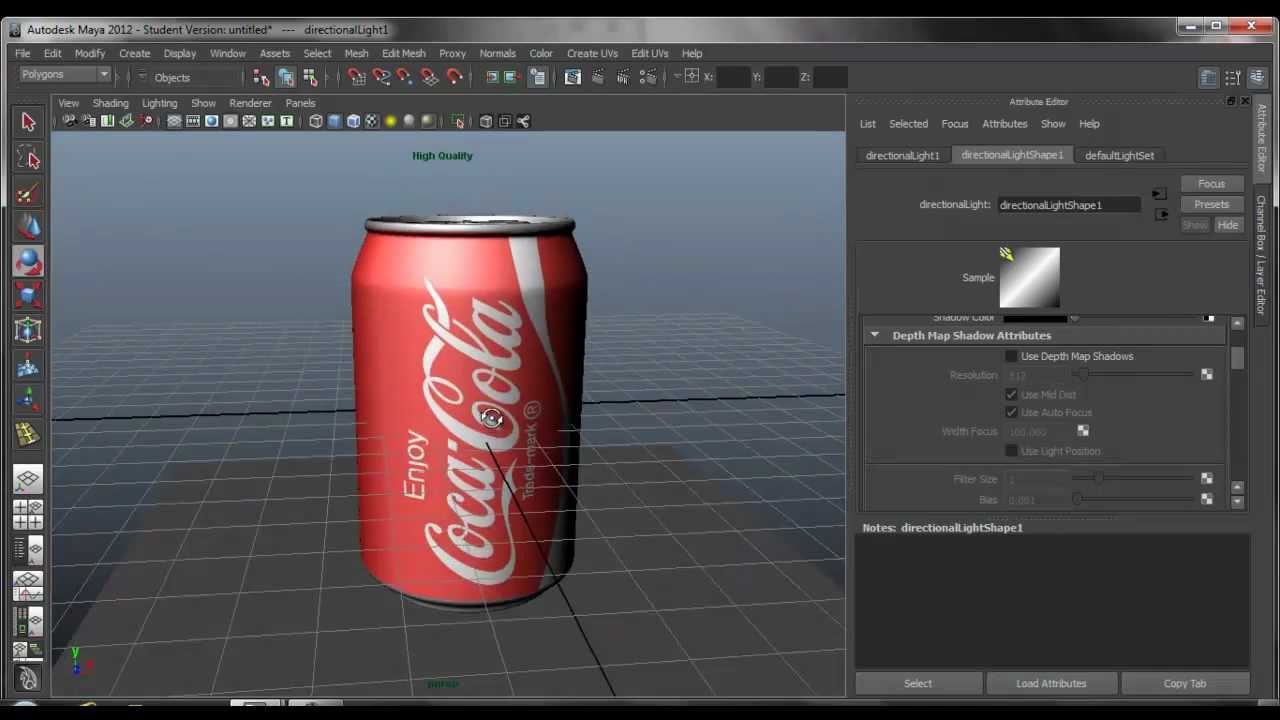The height and width of the screenshot is (720, 1280).
Task: Enable Snap to curves magnet icon
Action: coord(381,77)
